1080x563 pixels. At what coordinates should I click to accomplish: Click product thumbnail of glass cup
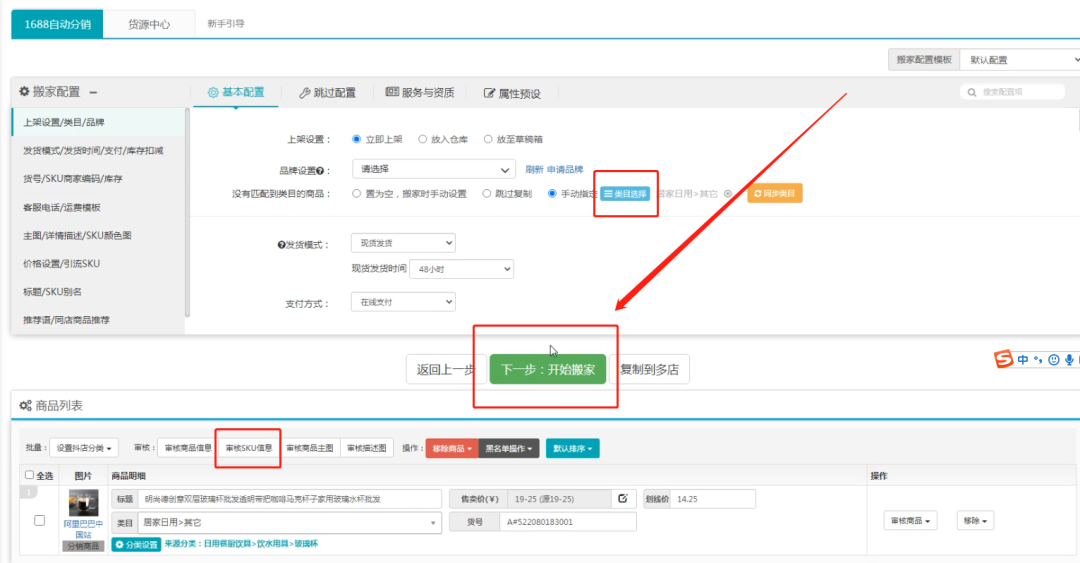click(x=83, y=503)
